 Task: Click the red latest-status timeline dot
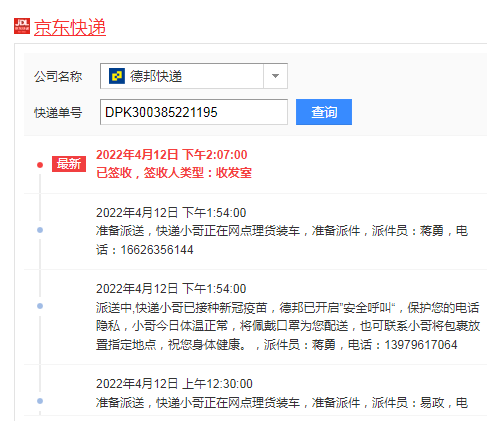(x=40, y=165)
